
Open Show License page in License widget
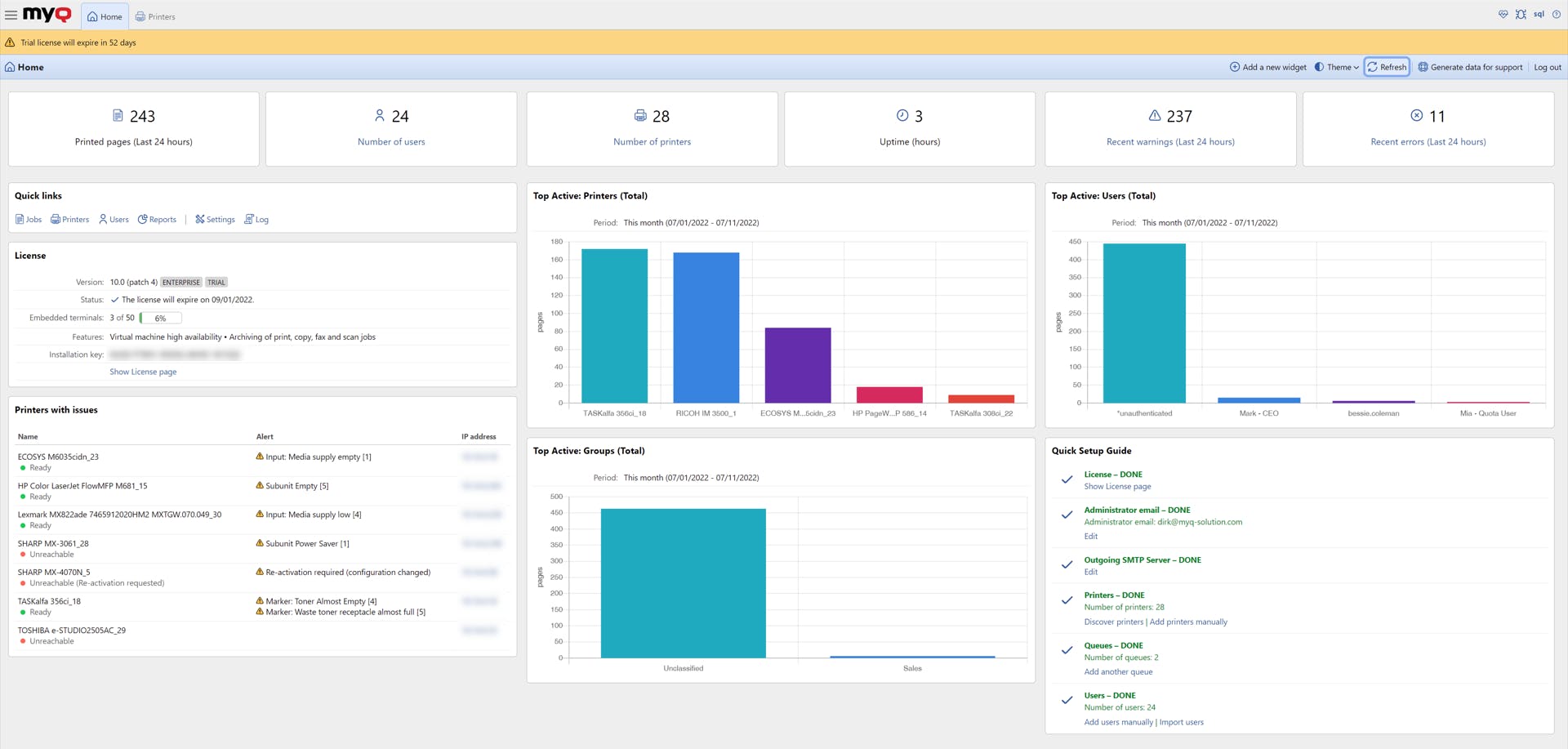point(143,372)
